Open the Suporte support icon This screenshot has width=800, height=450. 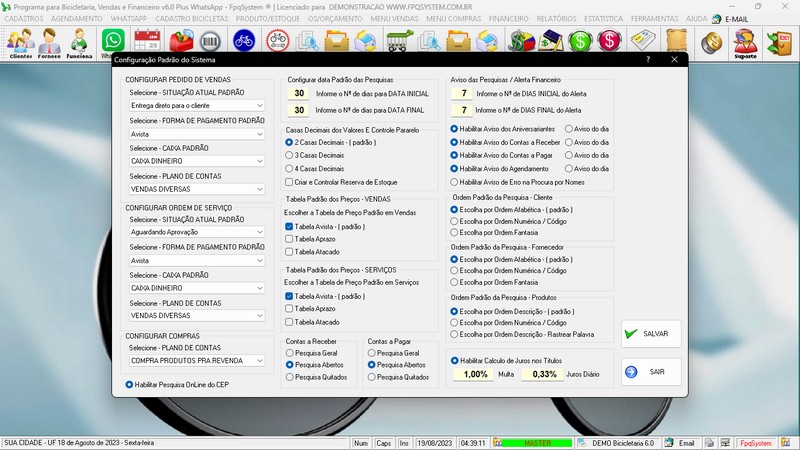(745, 43)
